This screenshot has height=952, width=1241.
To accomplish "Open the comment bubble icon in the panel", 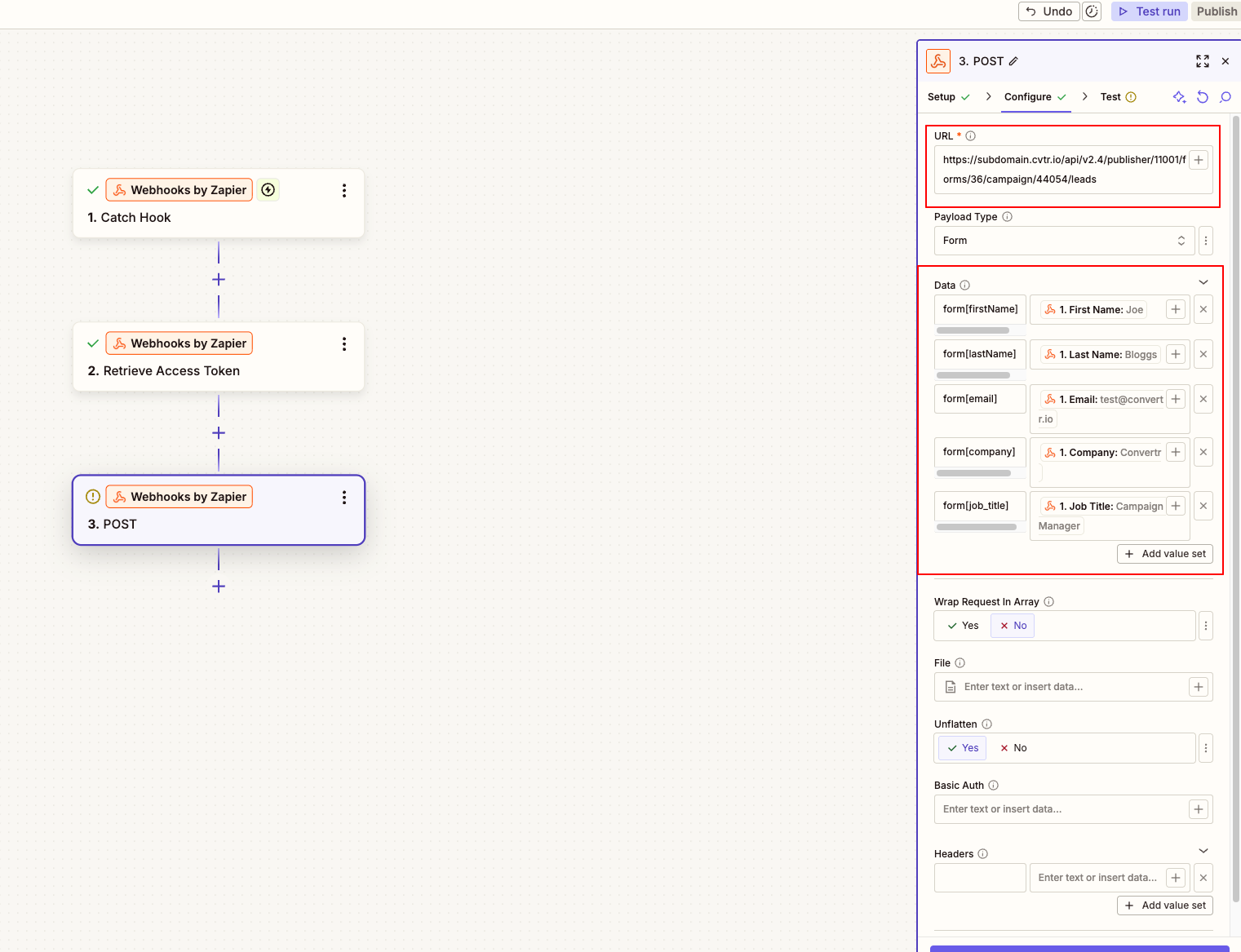I will pos(1225,97).
